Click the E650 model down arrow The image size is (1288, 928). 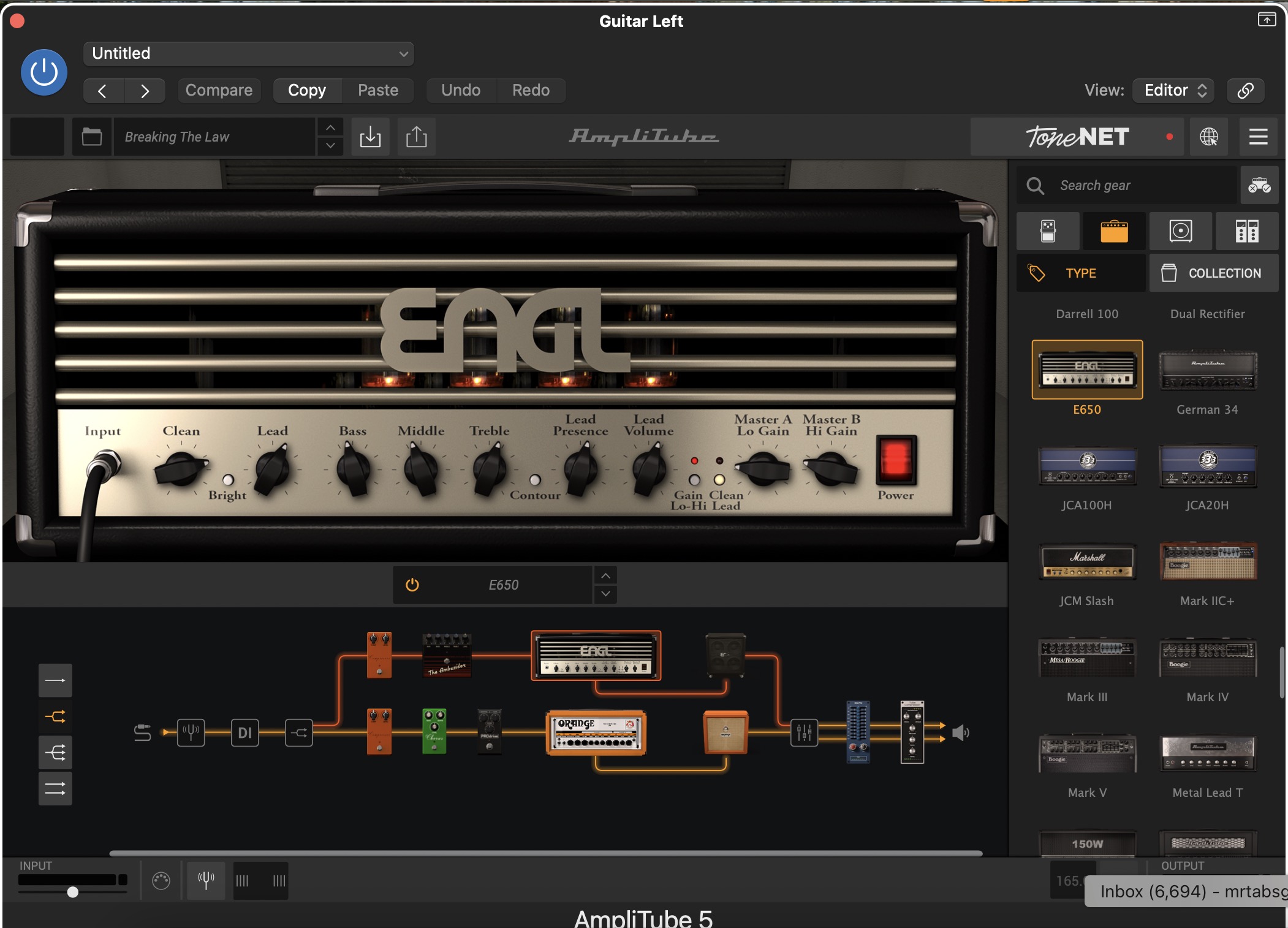pos(605,593)
